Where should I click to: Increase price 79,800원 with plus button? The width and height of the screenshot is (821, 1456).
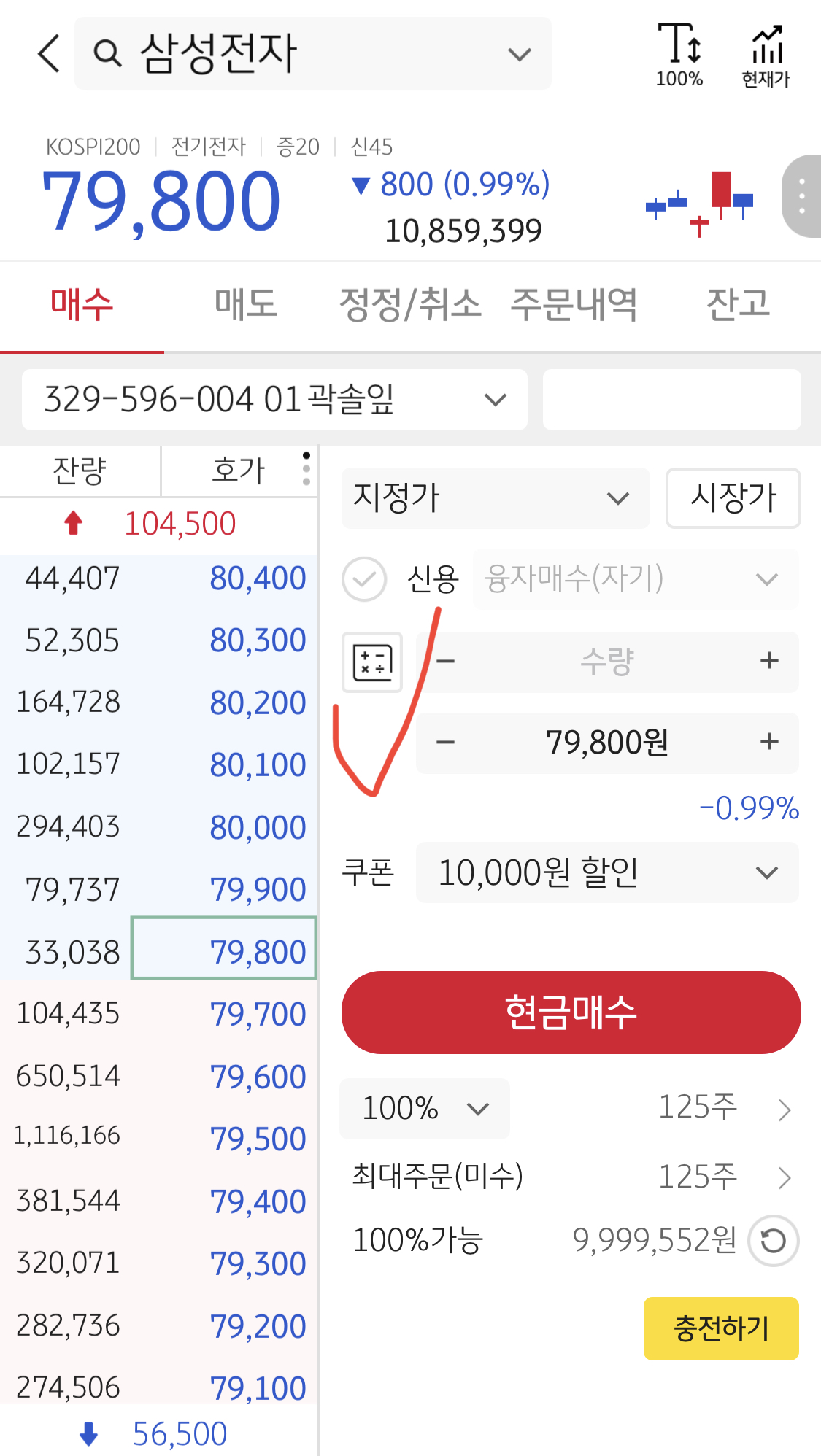[769, 742]
